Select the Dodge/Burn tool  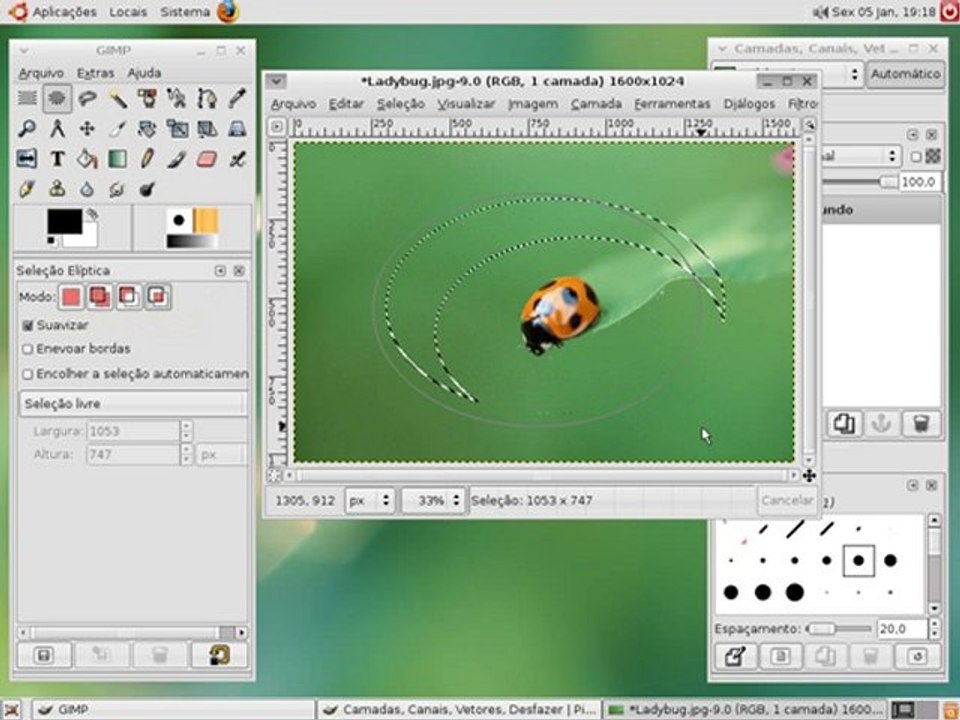tap(147, 189)
